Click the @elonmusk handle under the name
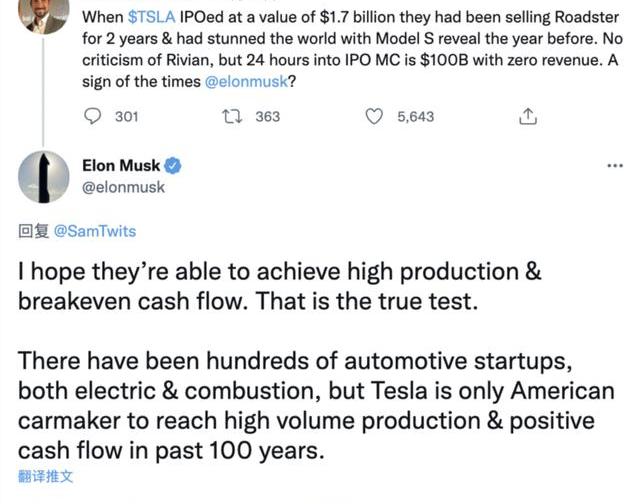The width and height of the screenshot is (640, 504). tap(123, 186)
